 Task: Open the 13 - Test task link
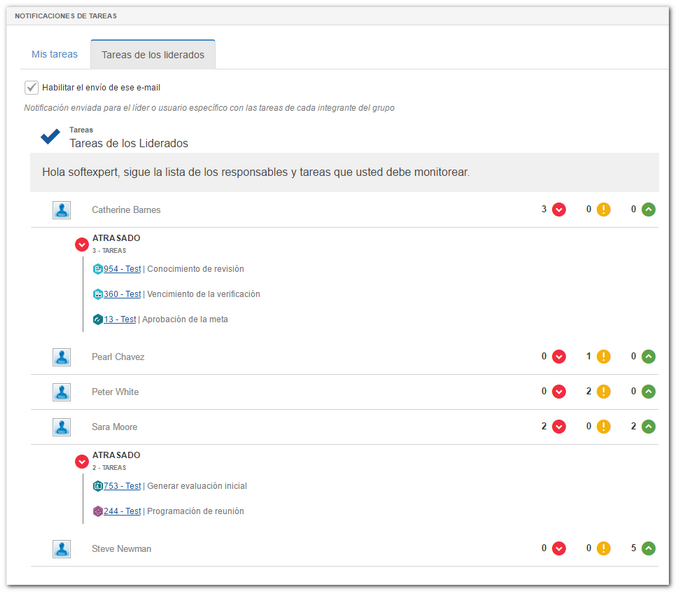(x=120, y=319)
